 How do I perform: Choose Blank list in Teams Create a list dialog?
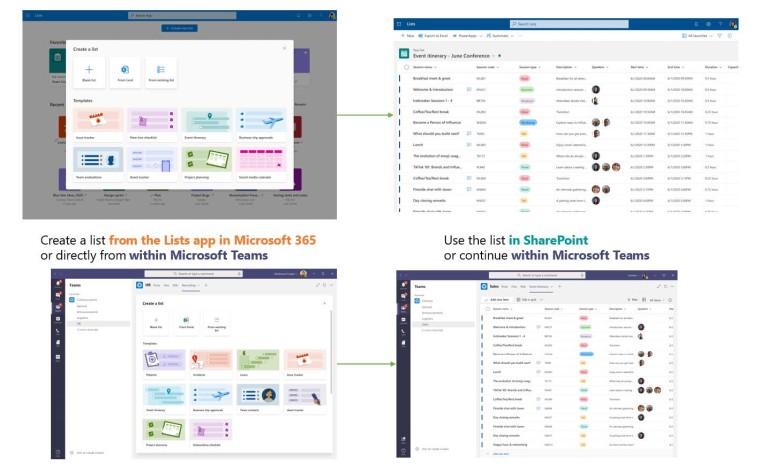coord(156,322)
